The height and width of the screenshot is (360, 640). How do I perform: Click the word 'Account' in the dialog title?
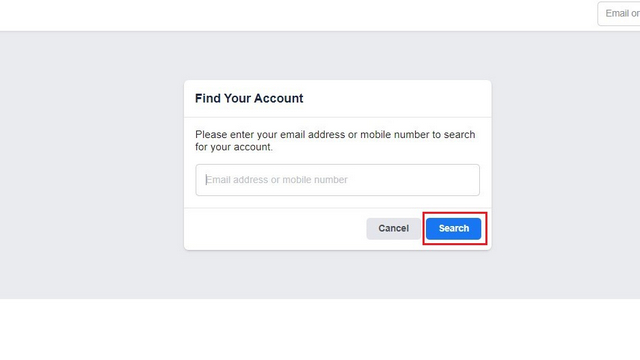click(281, 98)
